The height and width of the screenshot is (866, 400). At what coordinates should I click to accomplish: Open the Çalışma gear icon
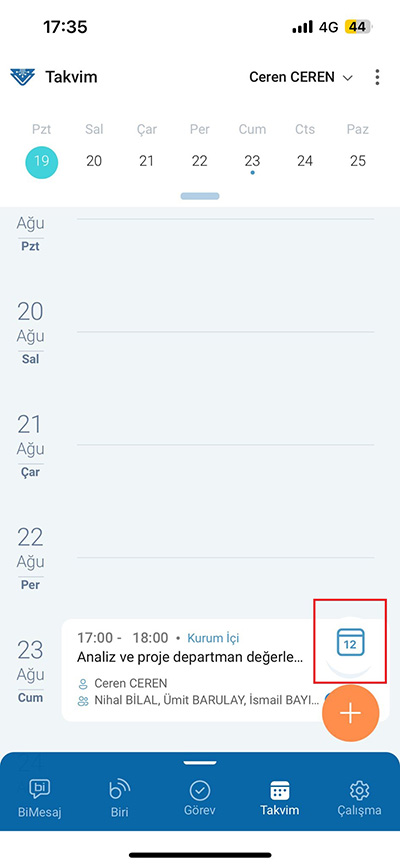pyautogui.click(x=360, y=790)
